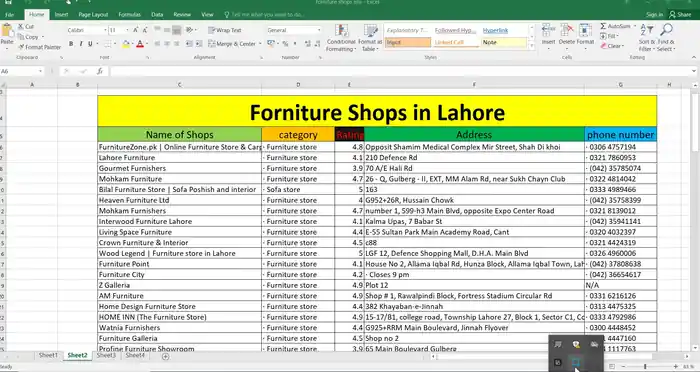Switch to the Sheet3 tab
The height and width of the screenshot is (372, 700).
tap(106, 355)
